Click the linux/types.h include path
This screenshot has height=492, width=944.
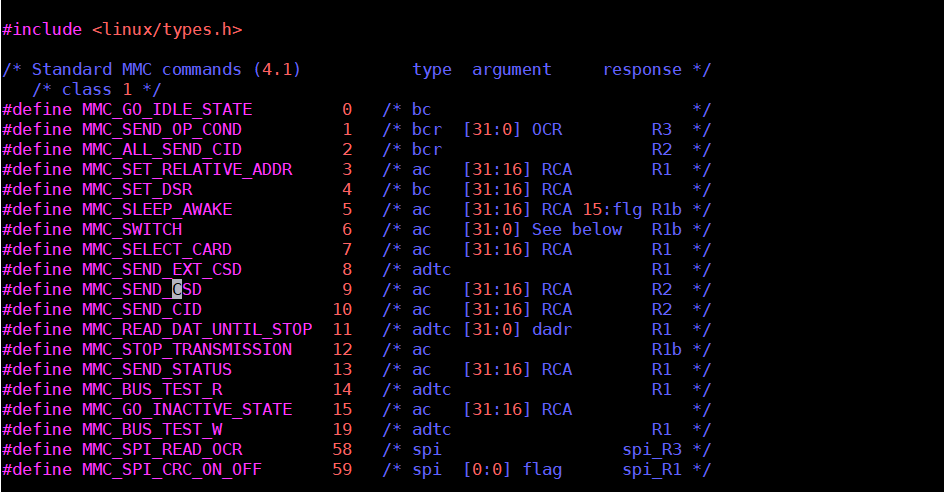167,29
